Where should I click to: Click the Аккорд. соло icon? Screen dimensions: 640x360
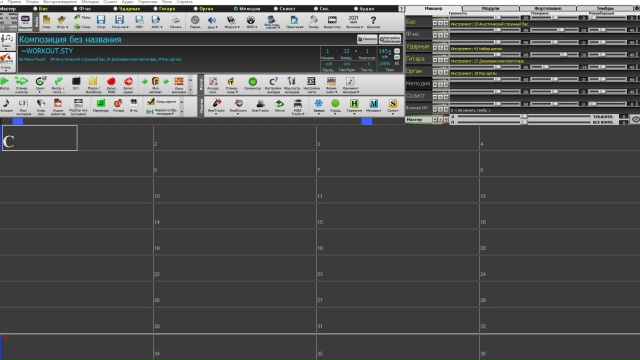click(x=213, y=84)
